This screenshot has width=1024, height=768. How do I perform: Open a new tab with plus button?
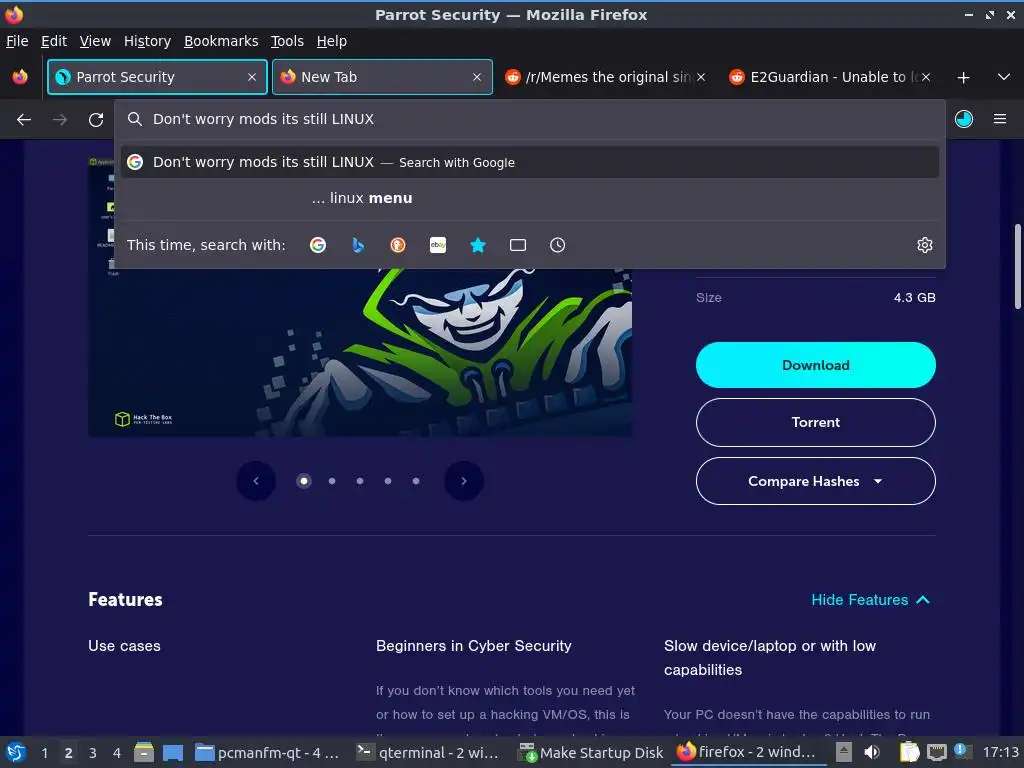pos(963,78)
